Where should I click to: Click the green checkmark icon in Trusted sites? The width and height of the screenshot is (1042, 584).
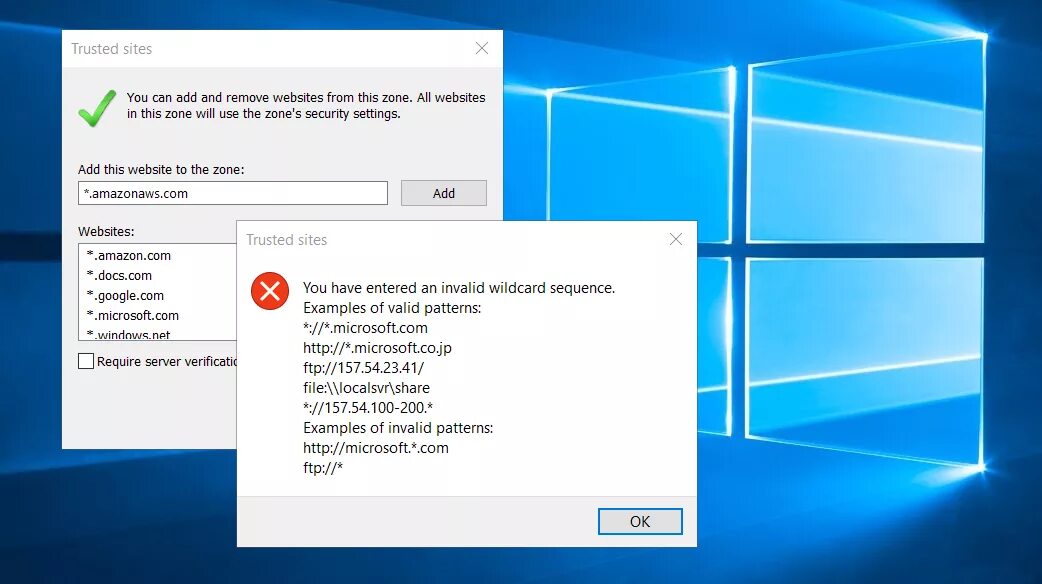coord(97,108)
